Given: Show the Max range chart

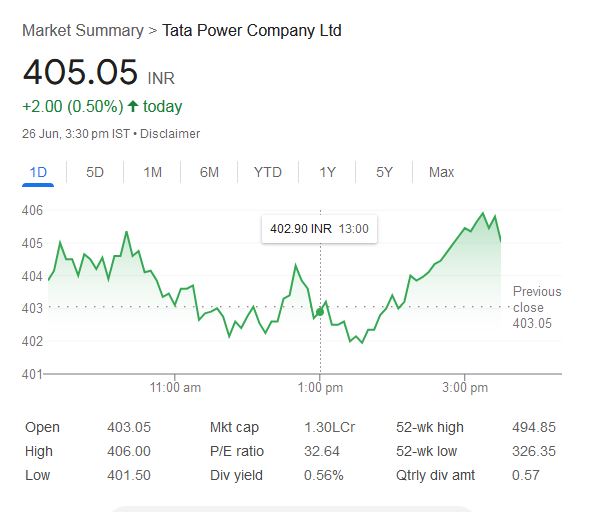Looking at the screenshot, I should (x=441, y=172).
